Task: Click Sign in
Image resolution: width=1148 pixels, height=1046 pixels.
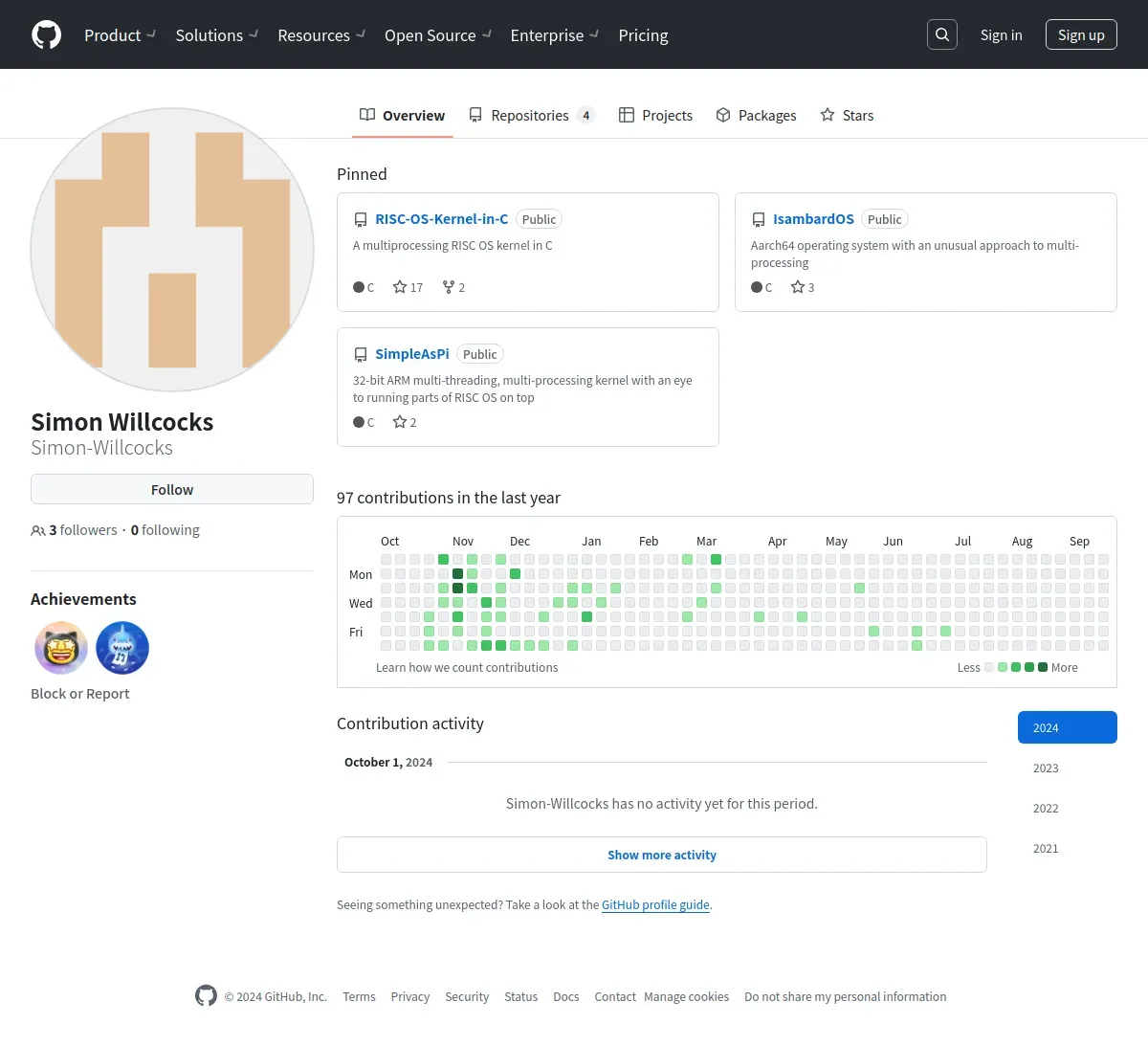Action: (x=1001, y=35)
